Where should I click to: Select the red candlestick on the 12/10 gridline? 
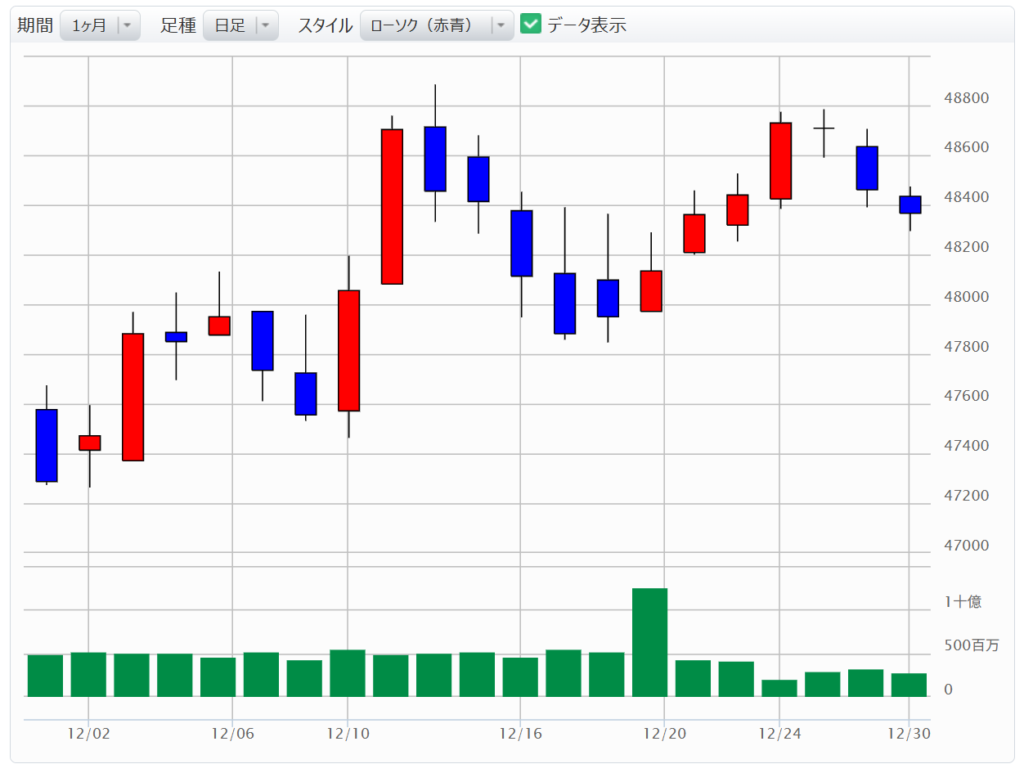click(x=348, y=350)
